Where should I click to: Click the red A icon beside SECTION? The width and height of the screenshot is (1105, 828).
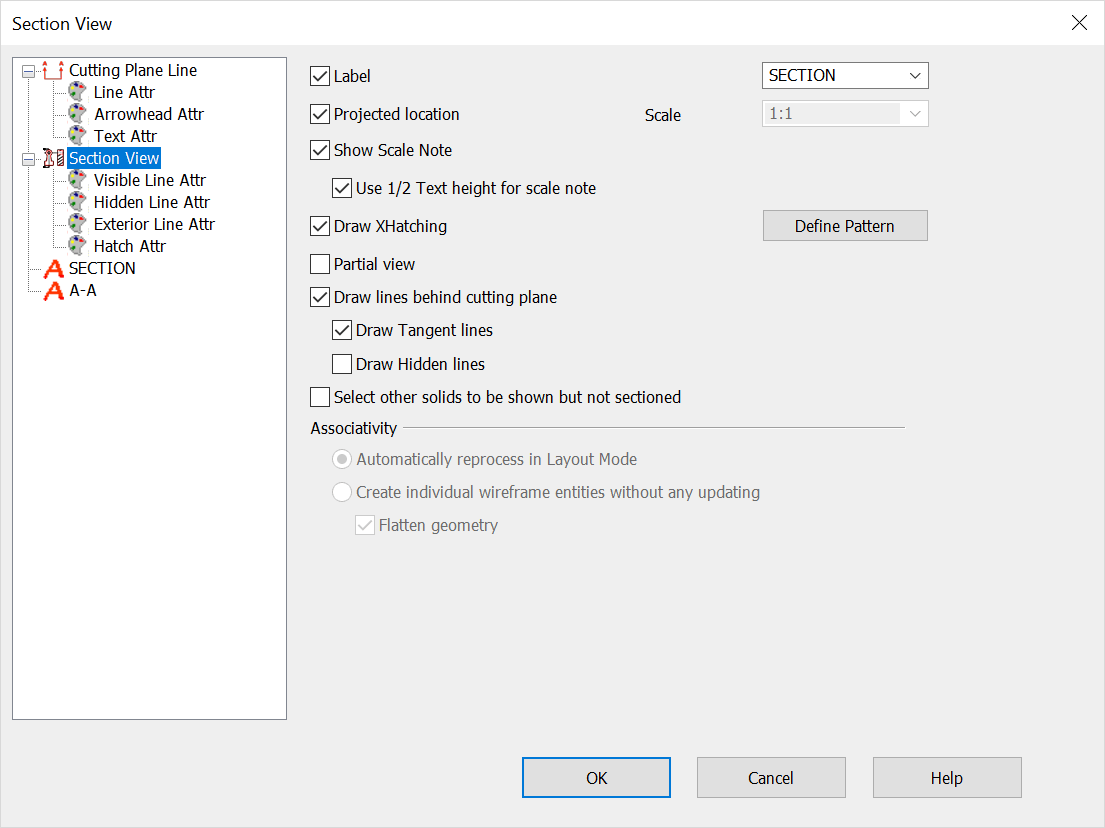tap(55, 268)
